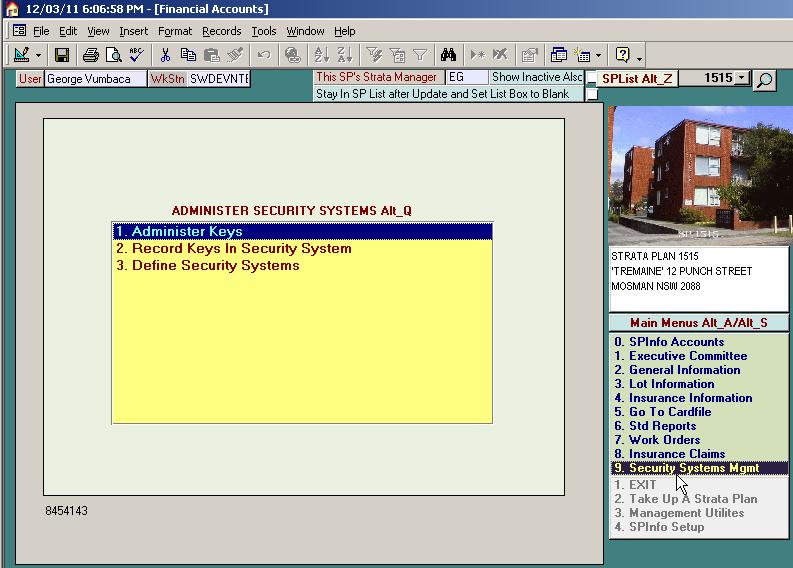This screenshot has height=568, width=793.
Task: Open the SPList 1515 dropdown arrow
Action: [x=741, y=78]
